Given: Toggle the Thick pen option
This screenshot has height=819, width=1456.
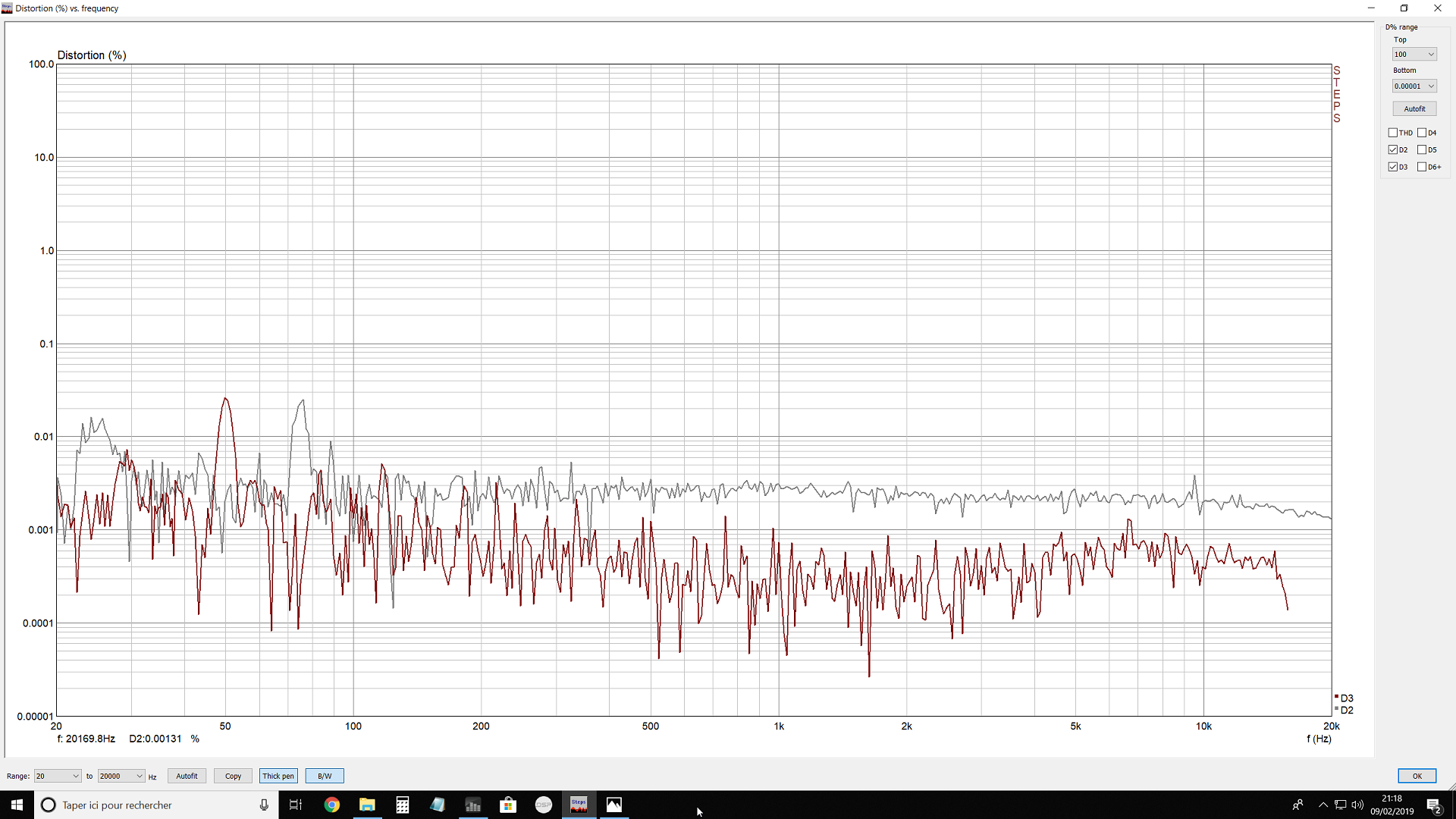Looking at the screenshot, I should (278, 776).
